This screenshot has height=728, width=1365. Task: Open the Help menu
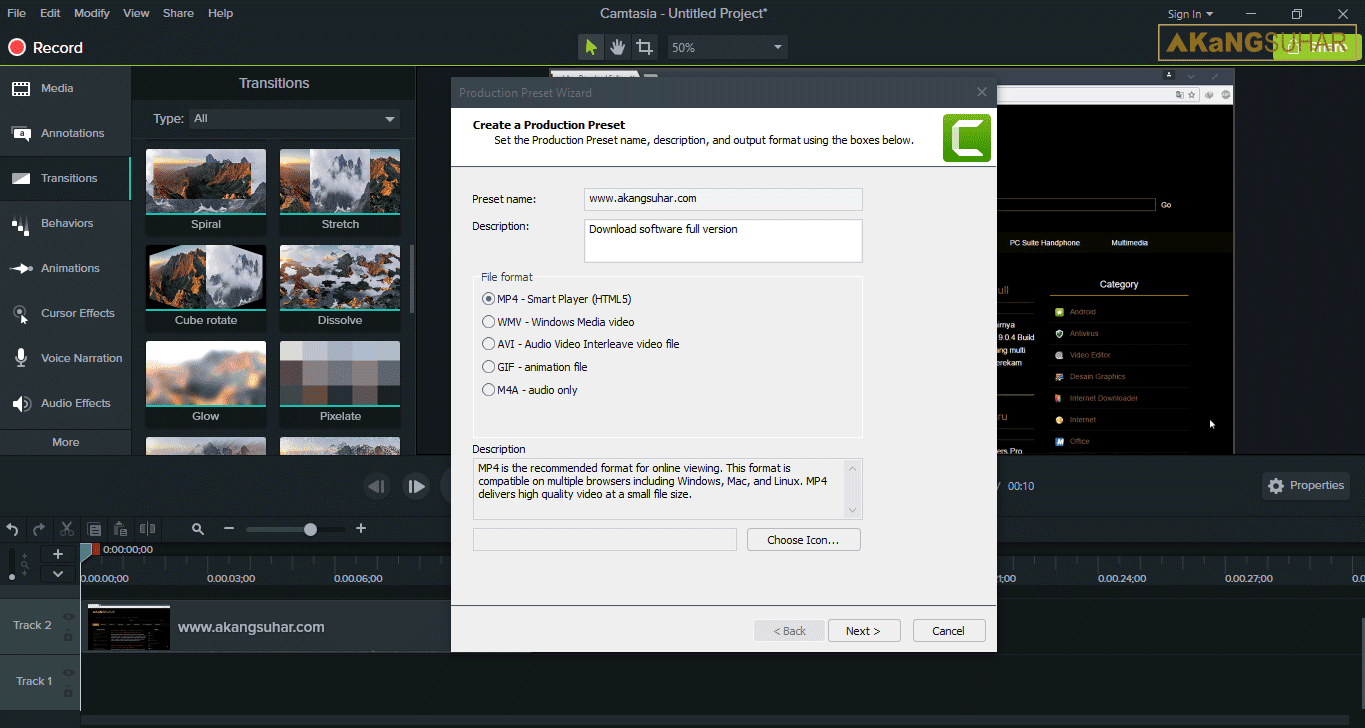point(220,13)
